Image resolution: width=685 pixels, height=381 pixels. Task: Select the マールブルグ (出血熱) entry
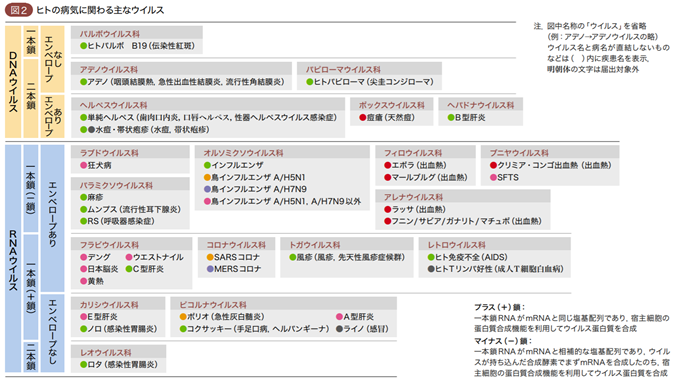tap(426, 177)
